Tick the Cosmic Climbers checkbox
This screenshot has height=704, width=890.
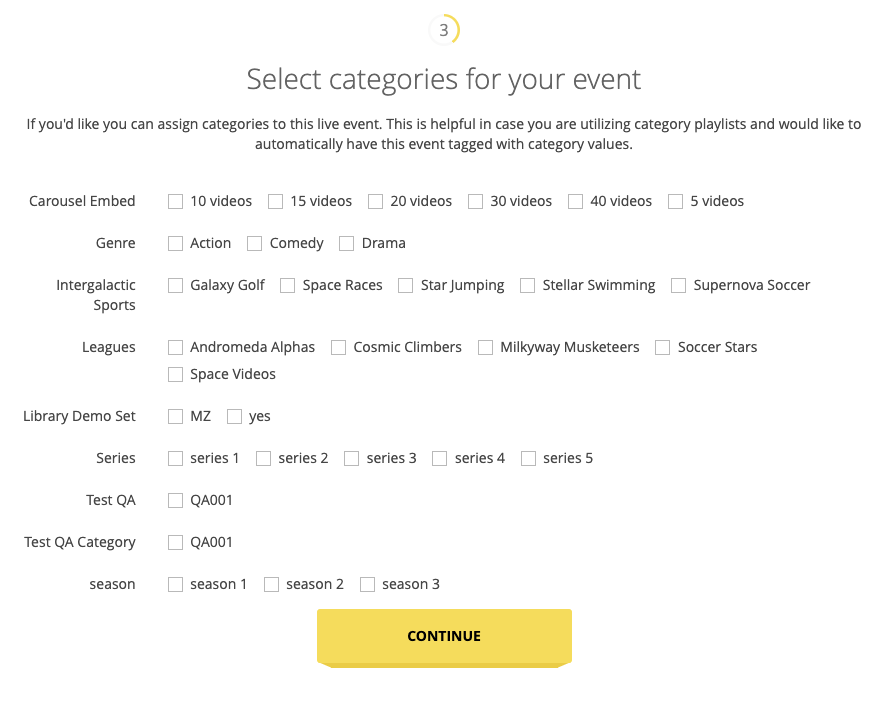pyautogui.click(x=338, y=347)
